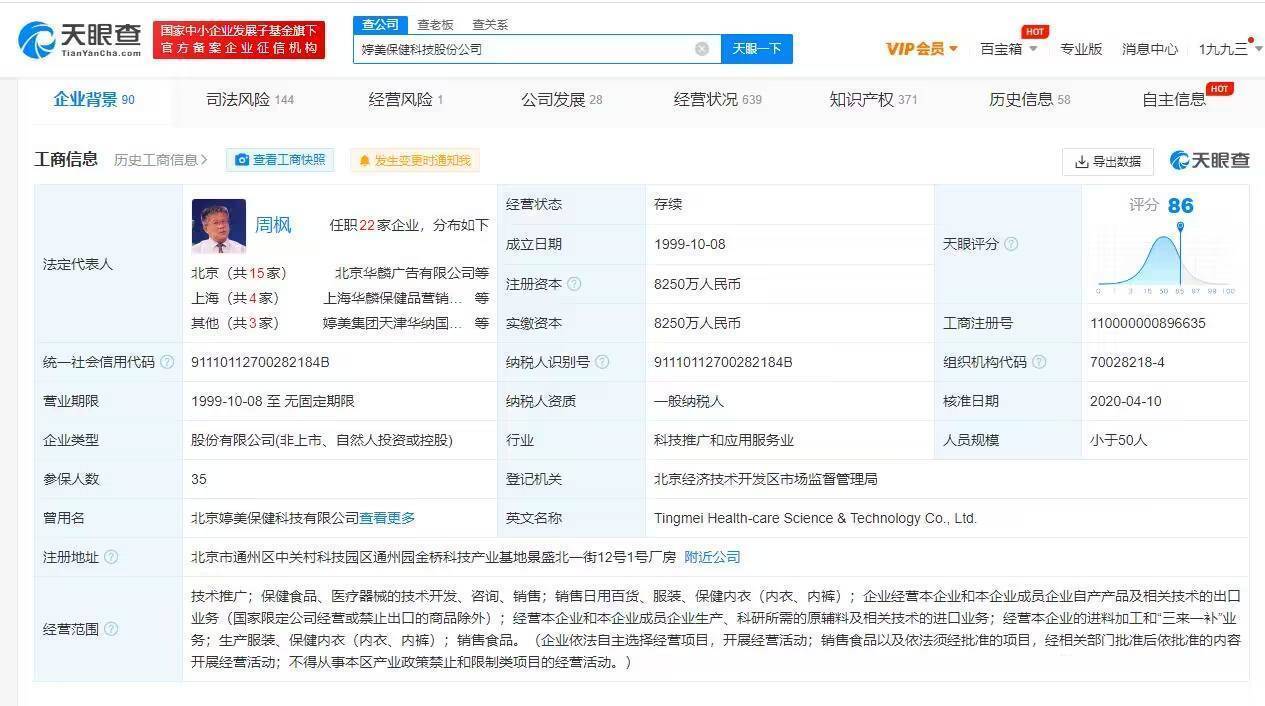The width and height of the screenshot is (1265, 706).
Task: Select 北京经济技术开发区市场监督管理局 text
Action: 766,479
